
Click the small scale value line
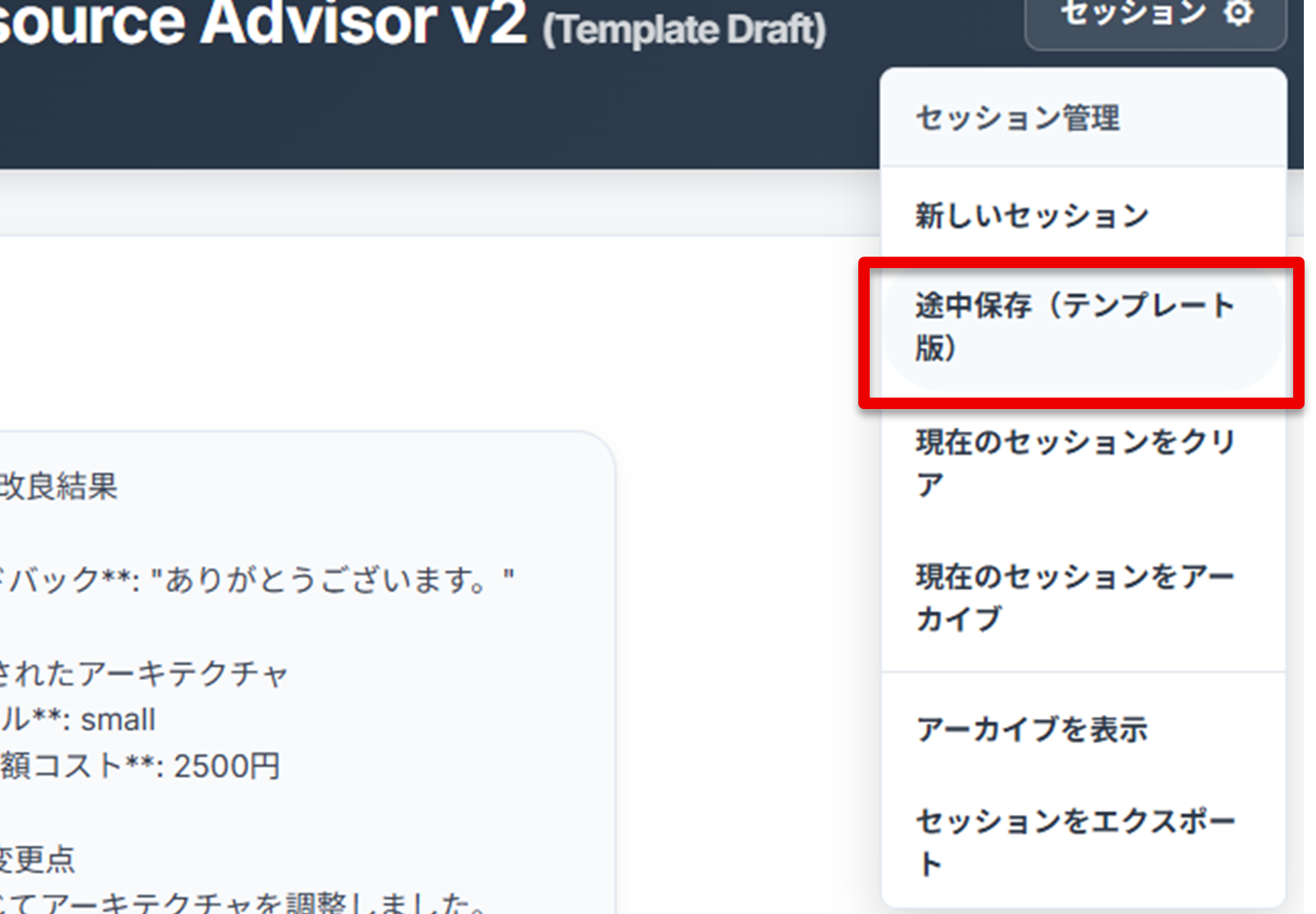pos(78,720)
